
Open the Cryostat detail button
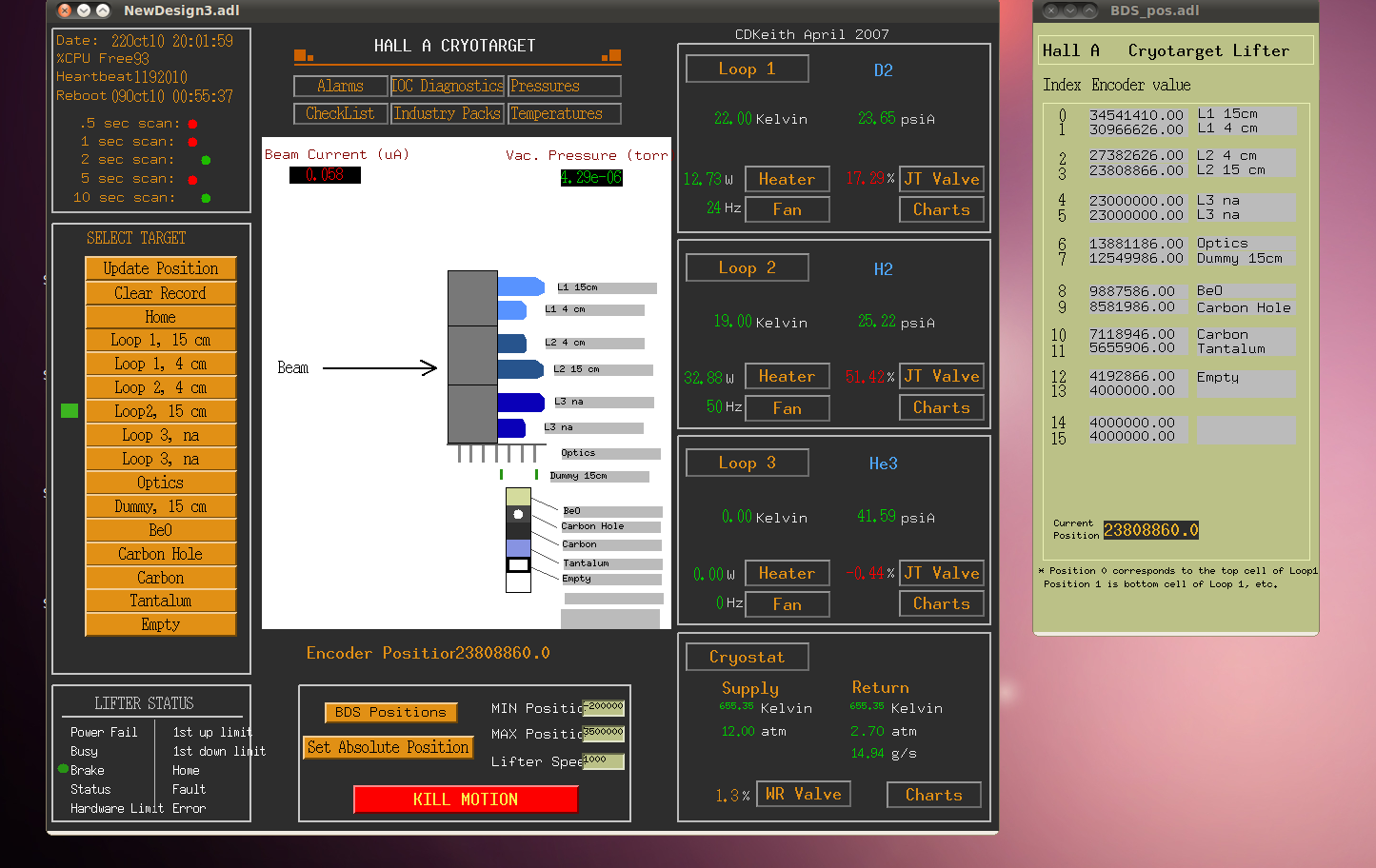pos(748,657)
